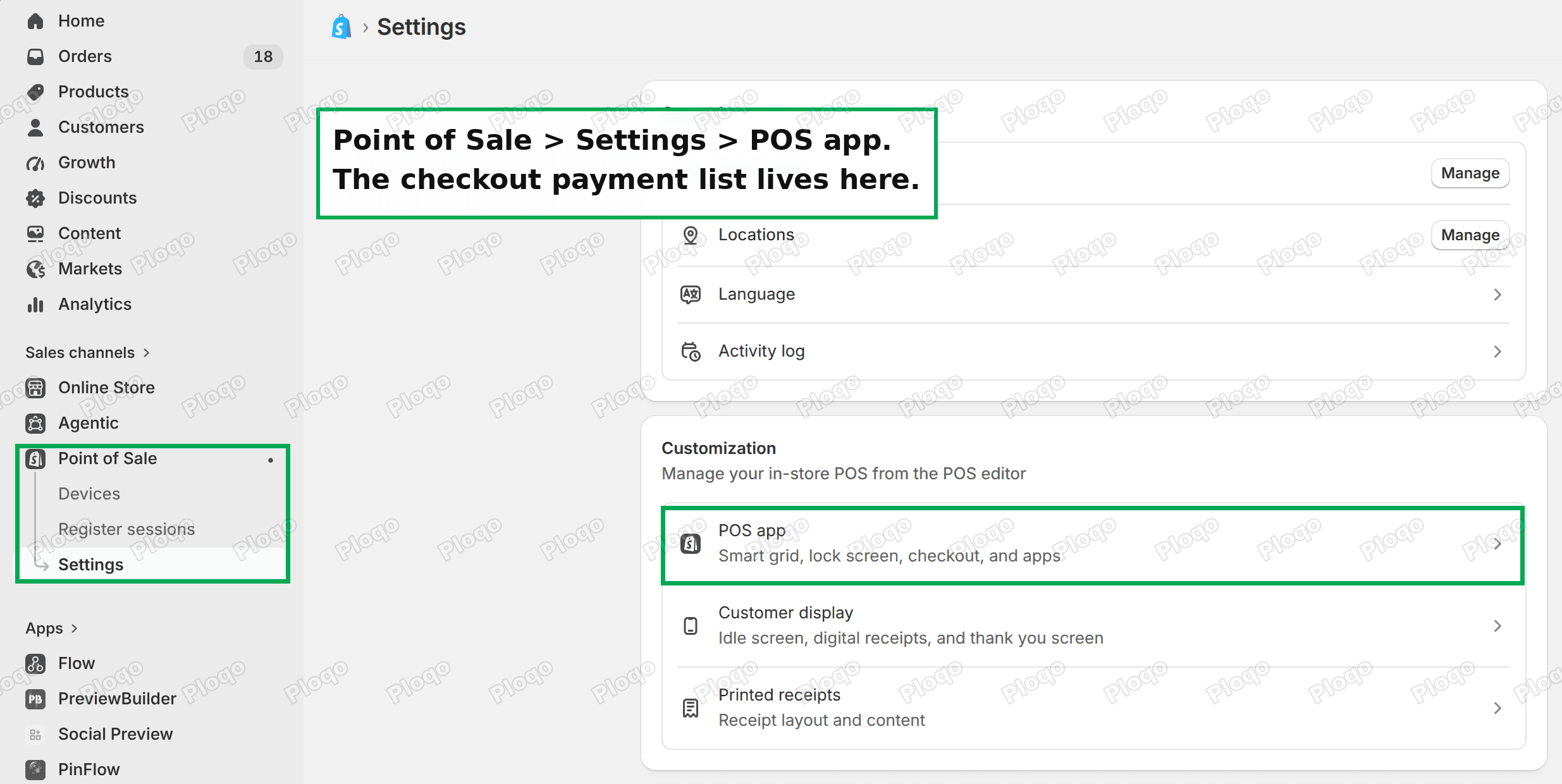The image size is (1562, 784).
Task: Click the Activity log clock icon
Action: click(691, 352)
